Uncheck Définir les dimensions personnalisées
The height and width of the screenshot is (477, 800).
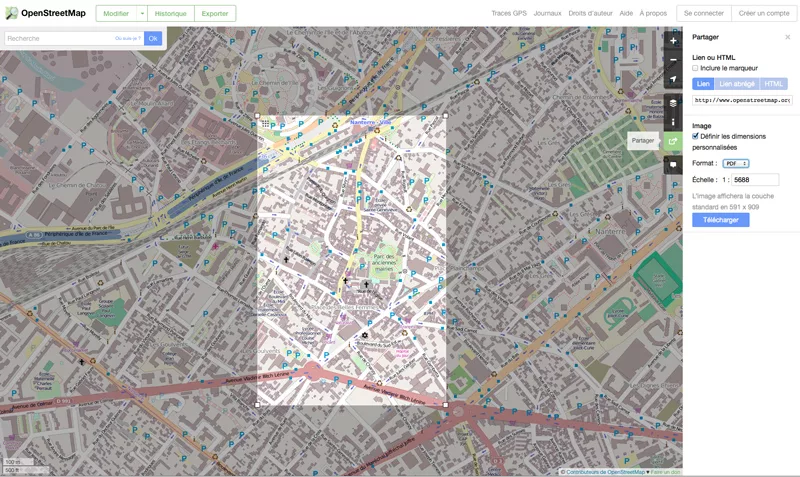[696, 136]
